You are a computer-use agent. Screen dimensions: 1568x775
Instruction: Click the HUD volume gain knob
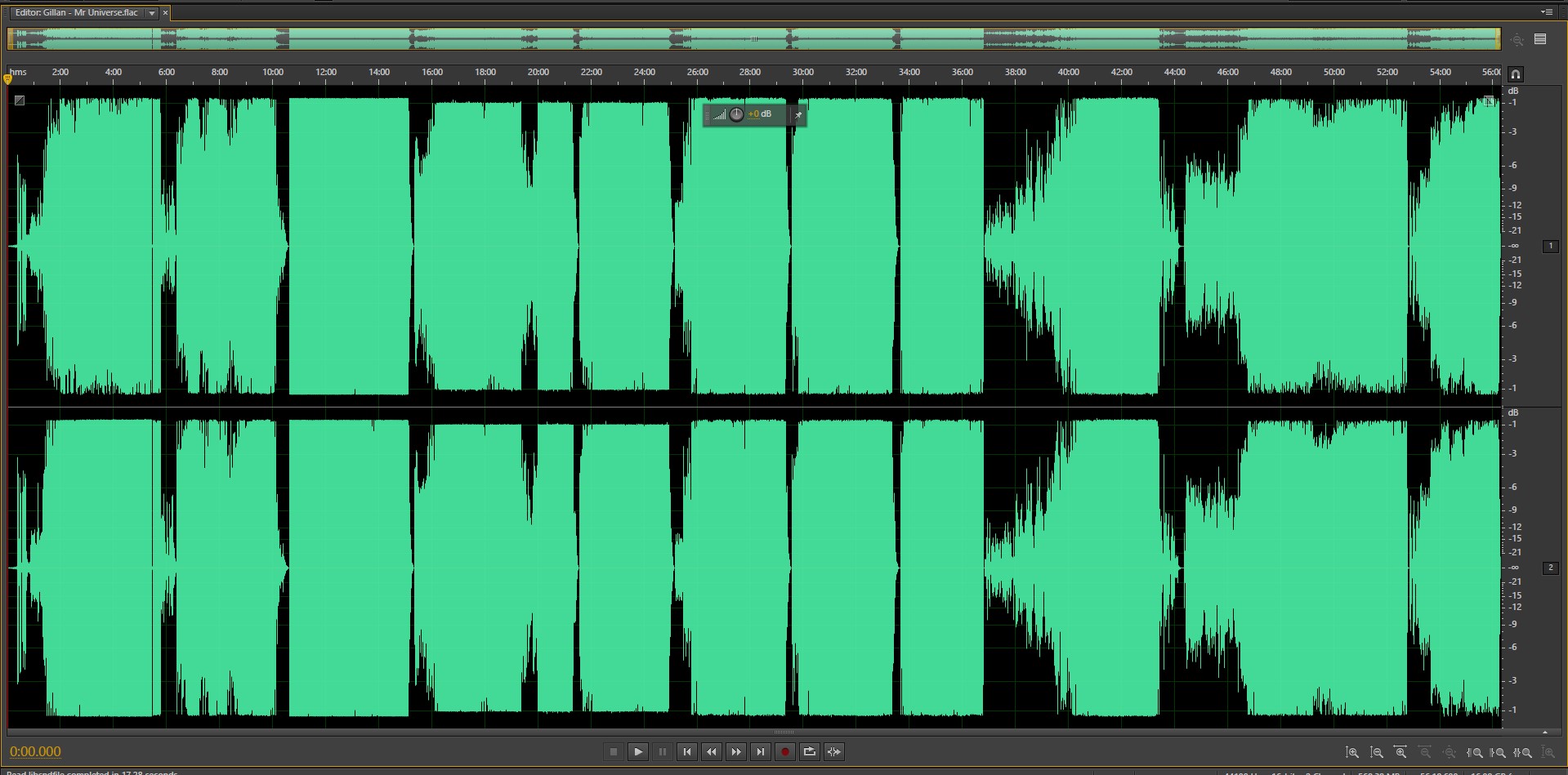coord(736,114)
